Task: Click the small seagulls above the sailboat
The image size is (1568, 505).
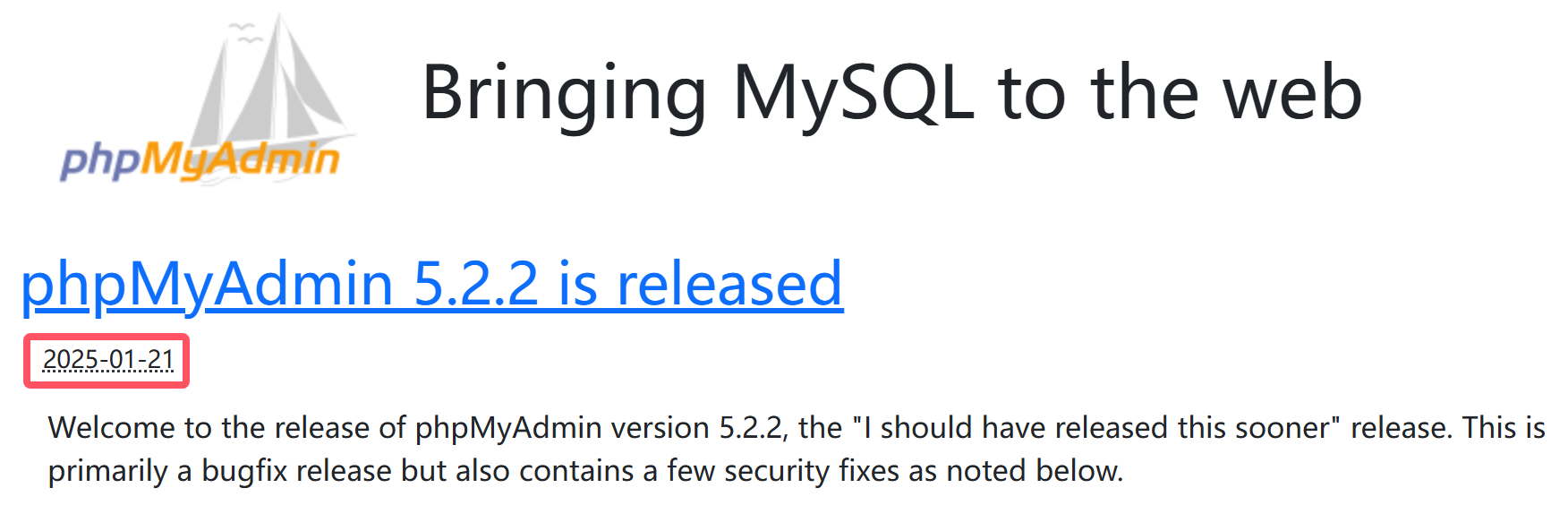Action: [244, 31]
